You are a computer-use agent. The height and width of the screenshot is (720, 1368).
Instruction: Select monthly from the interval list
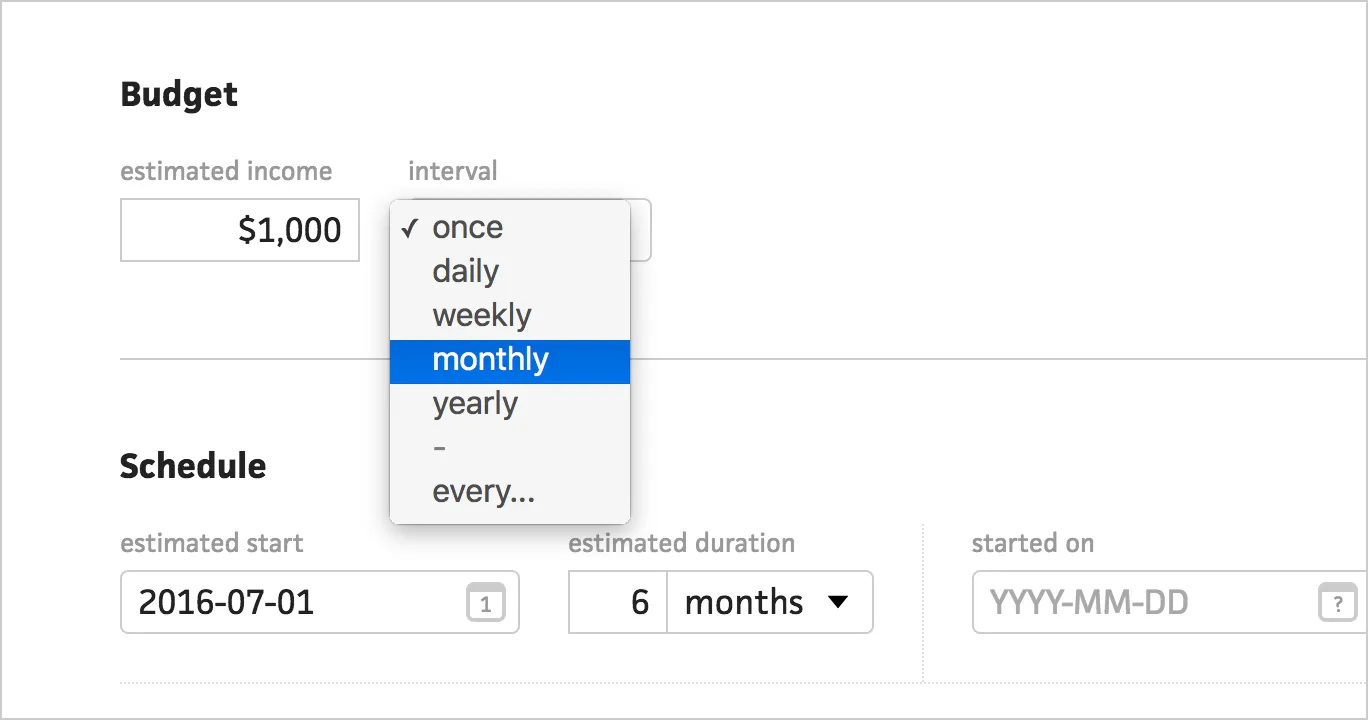[x=491, y=360]
